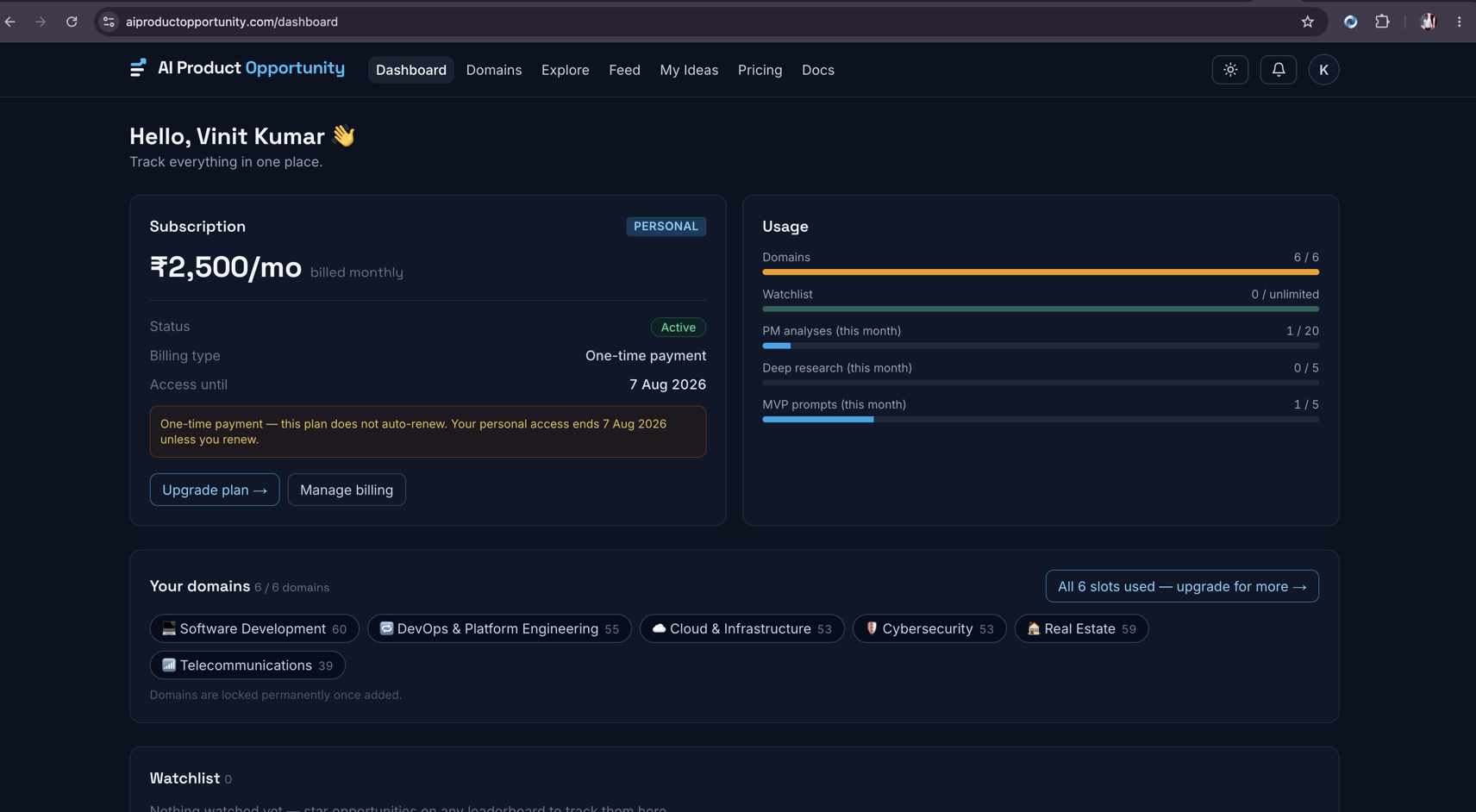The width and height of the screenshot is (1476, 812).
Task: Click the Cybersecurity shield icon
Action: pyautogui.click(x=872, y=628)
